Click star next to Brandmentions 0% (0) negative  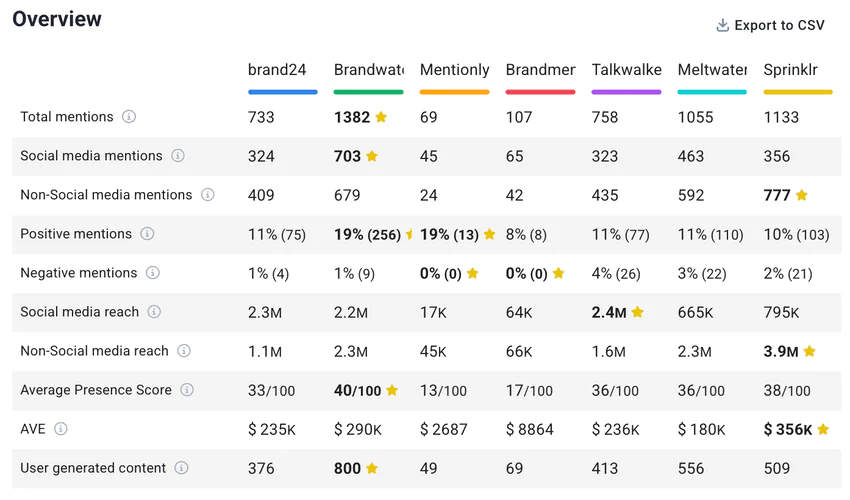(558, 273)
